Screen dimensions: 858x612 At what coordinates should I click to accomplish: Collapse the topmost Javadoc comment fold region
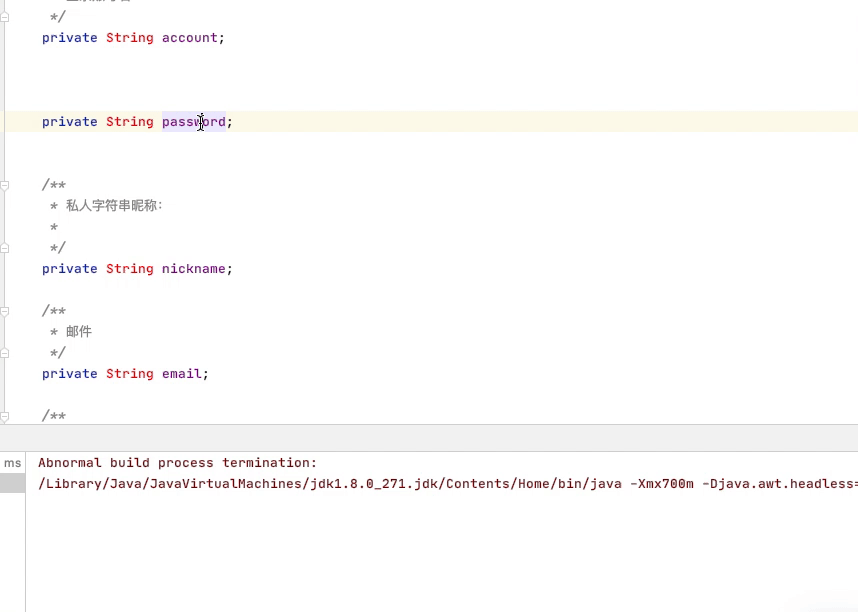[x=4, y=16]
